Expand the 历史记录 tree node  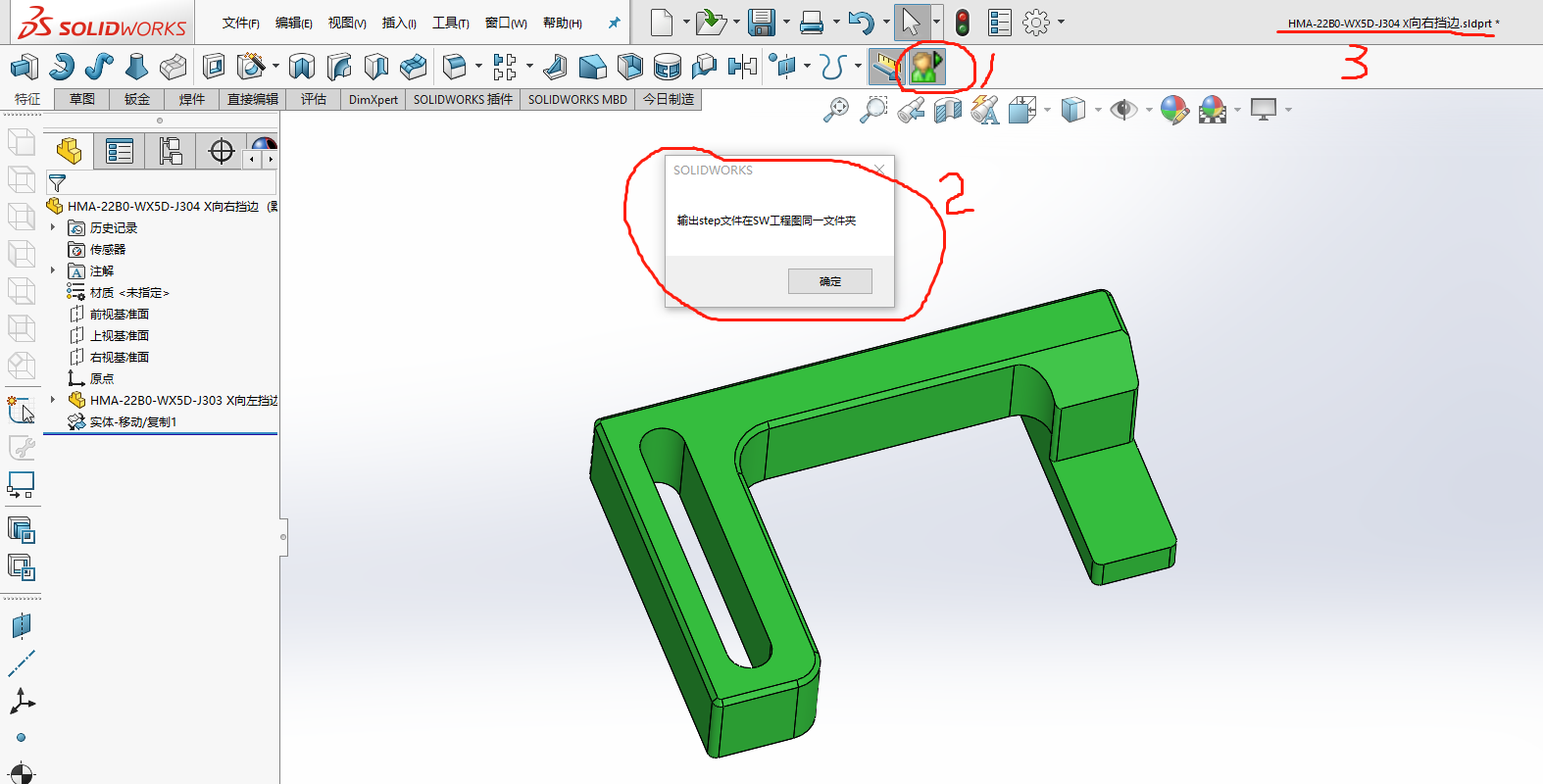click(x=53, y=227)
